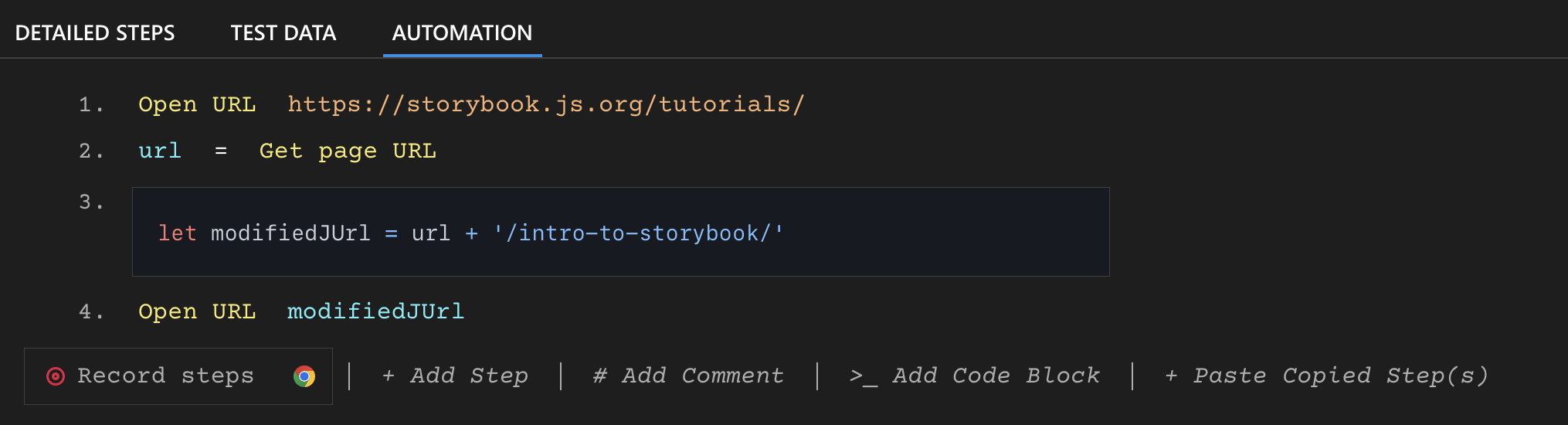Click the url variable in step 2
The width and height of the screenshot is (1568, 425).
tap(160, 151)
